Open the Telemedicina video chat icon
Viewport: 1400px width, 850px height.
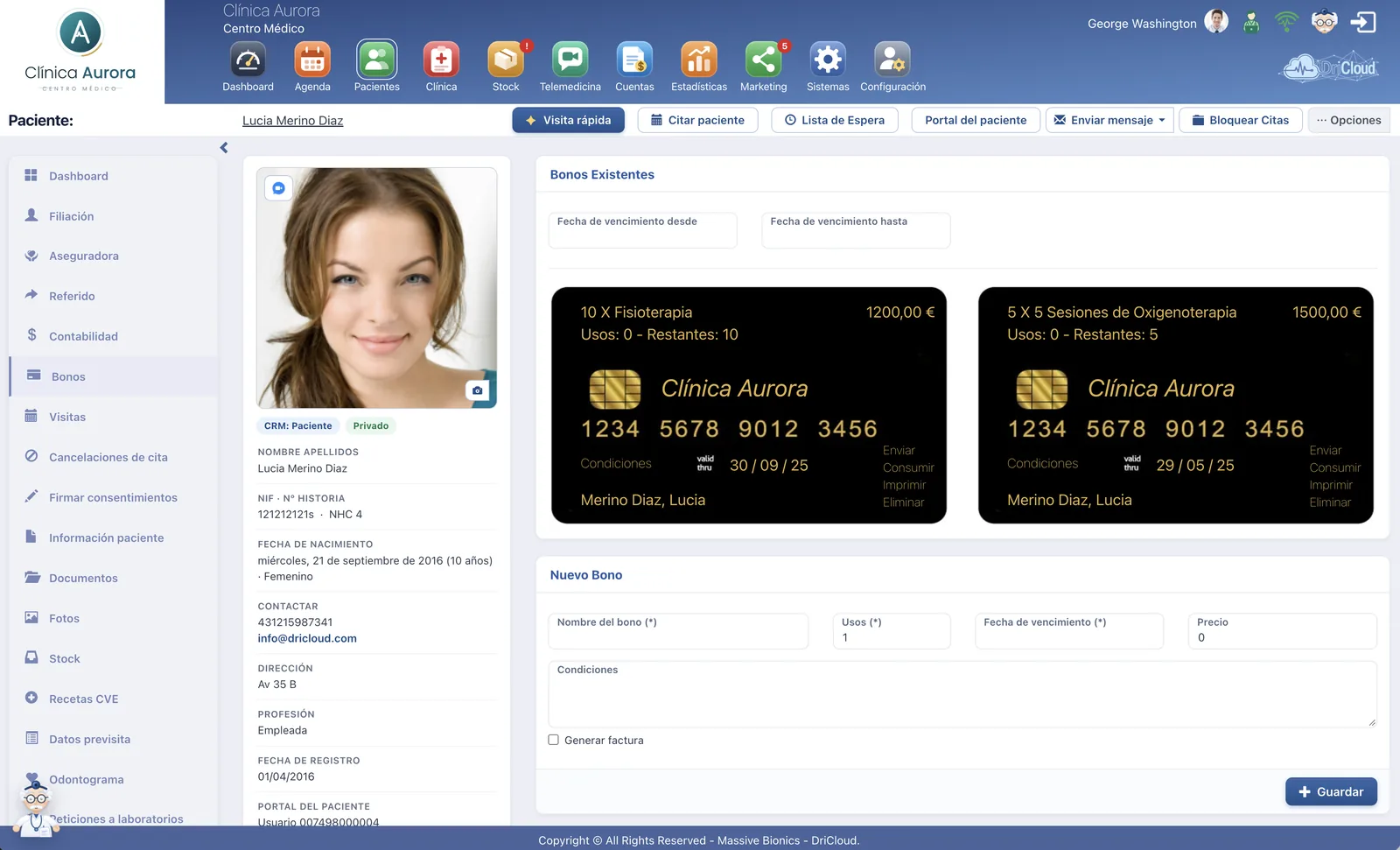570,60
